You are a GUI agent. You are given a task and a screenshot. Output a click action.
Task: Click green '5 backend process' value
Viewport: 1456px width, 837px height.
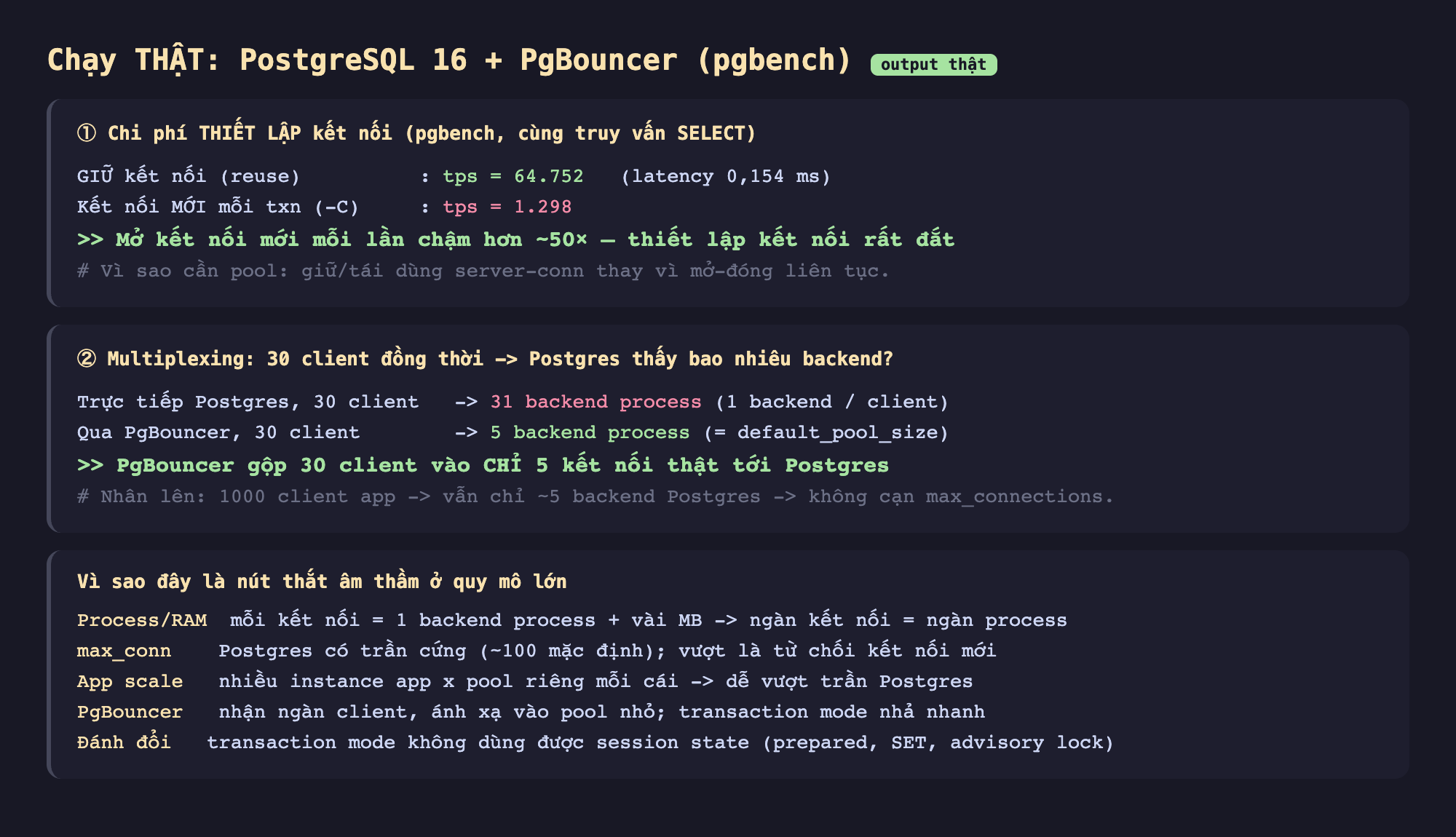[590, 433]
